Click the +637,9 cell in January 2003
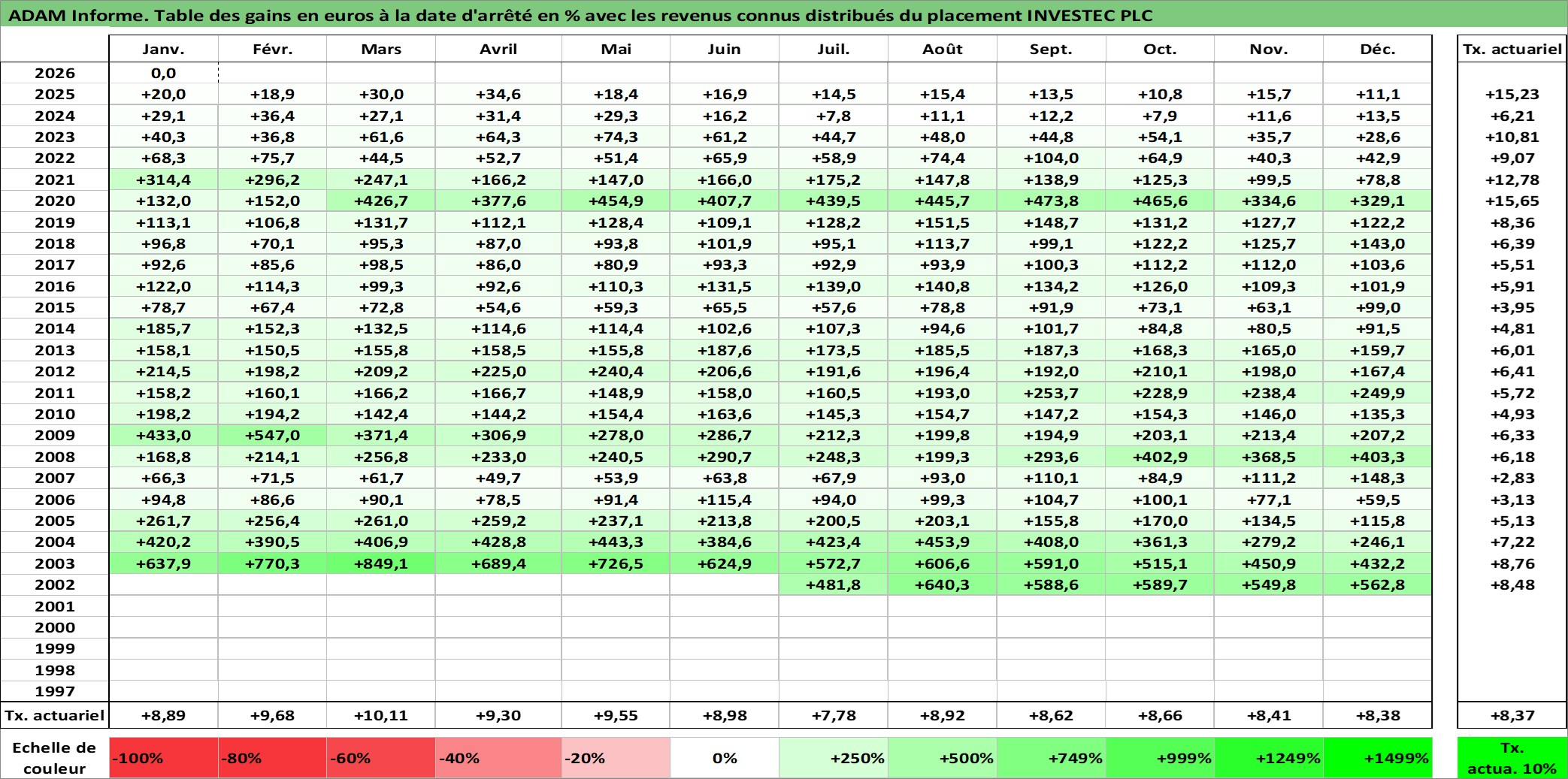The image size is (1568, 779). click(x=163, y=563)
